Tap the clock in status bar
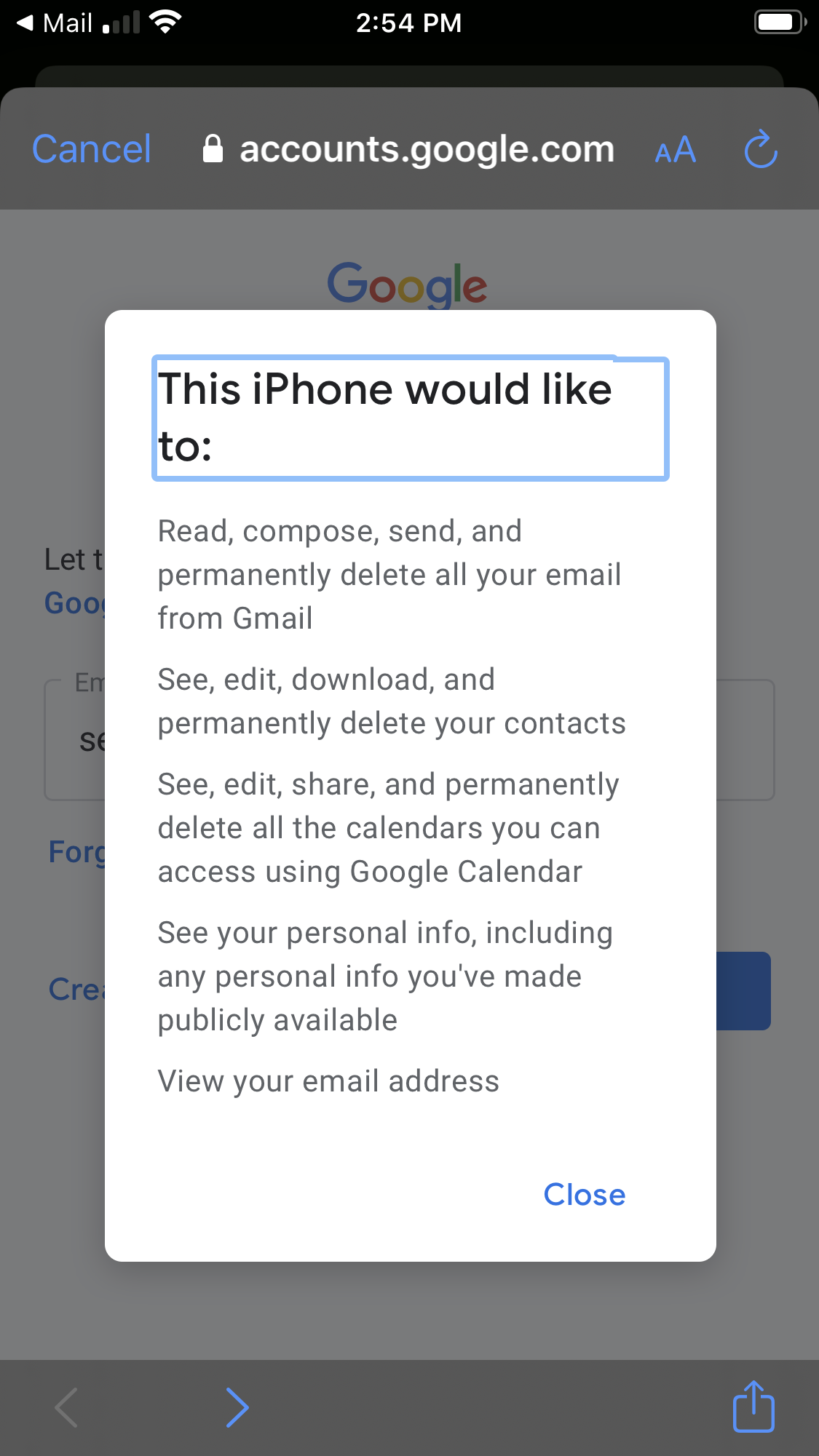The height and width of the screenshot is (1456, 819). tap(408, 23)
